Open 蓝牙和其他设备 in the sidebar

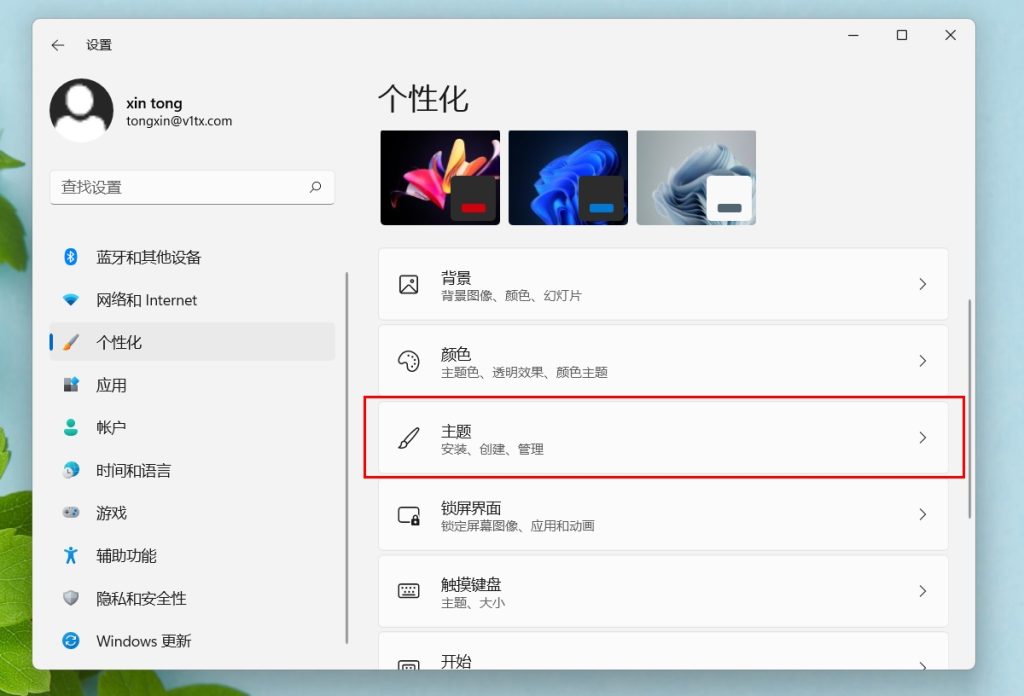pos(192,257)
